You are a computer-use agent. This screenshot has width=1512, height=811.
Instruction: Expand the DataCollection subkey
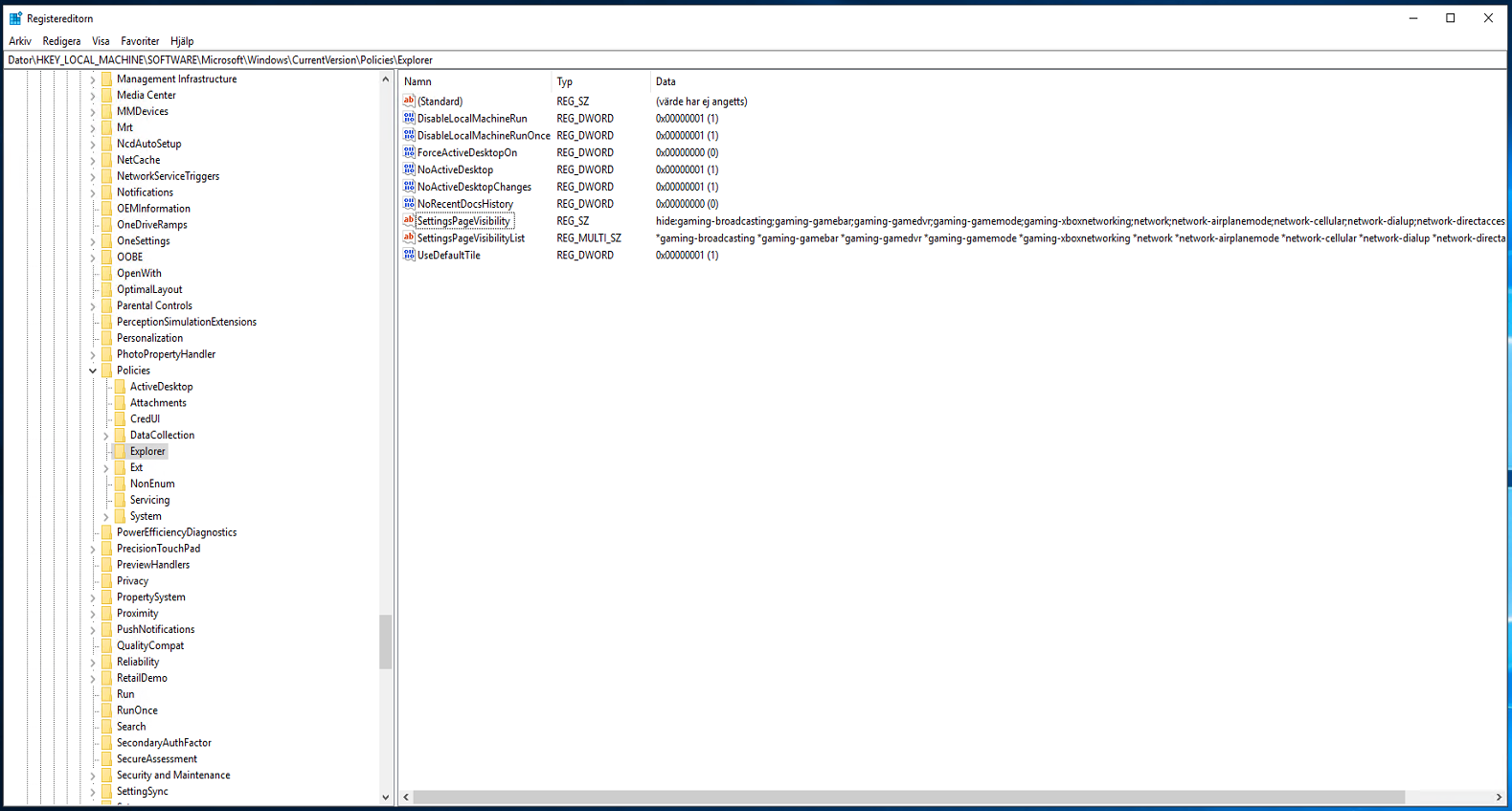(x=106, y=436)
